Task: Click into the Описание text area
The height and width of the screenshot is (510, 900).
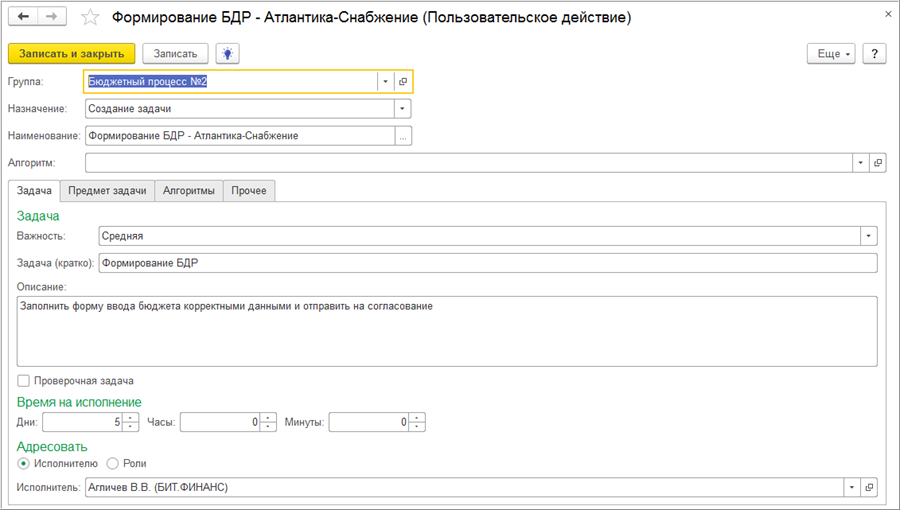Action: (446, 330)
